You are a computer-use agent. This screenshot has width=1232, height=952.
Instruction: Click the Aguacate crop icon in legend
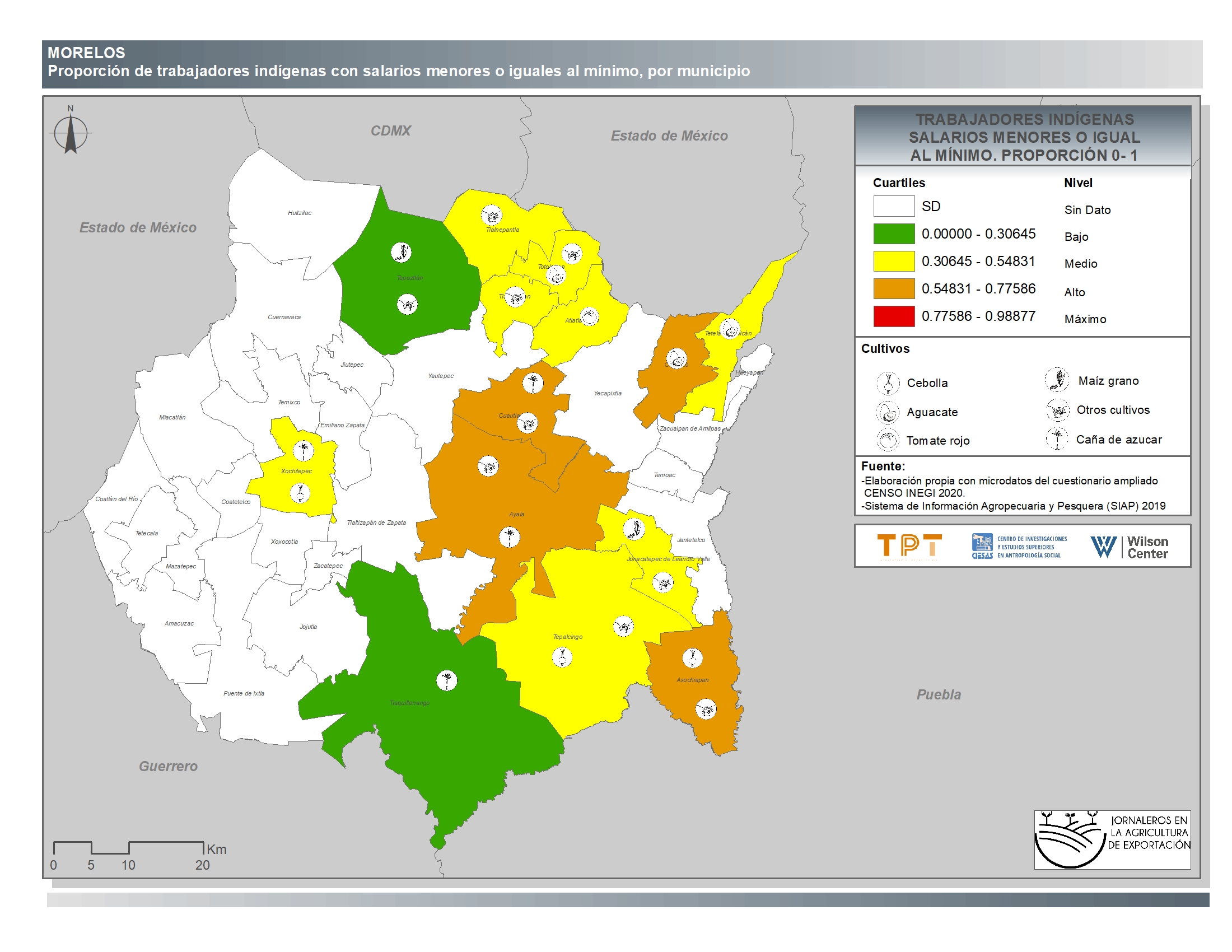point(888,412)
